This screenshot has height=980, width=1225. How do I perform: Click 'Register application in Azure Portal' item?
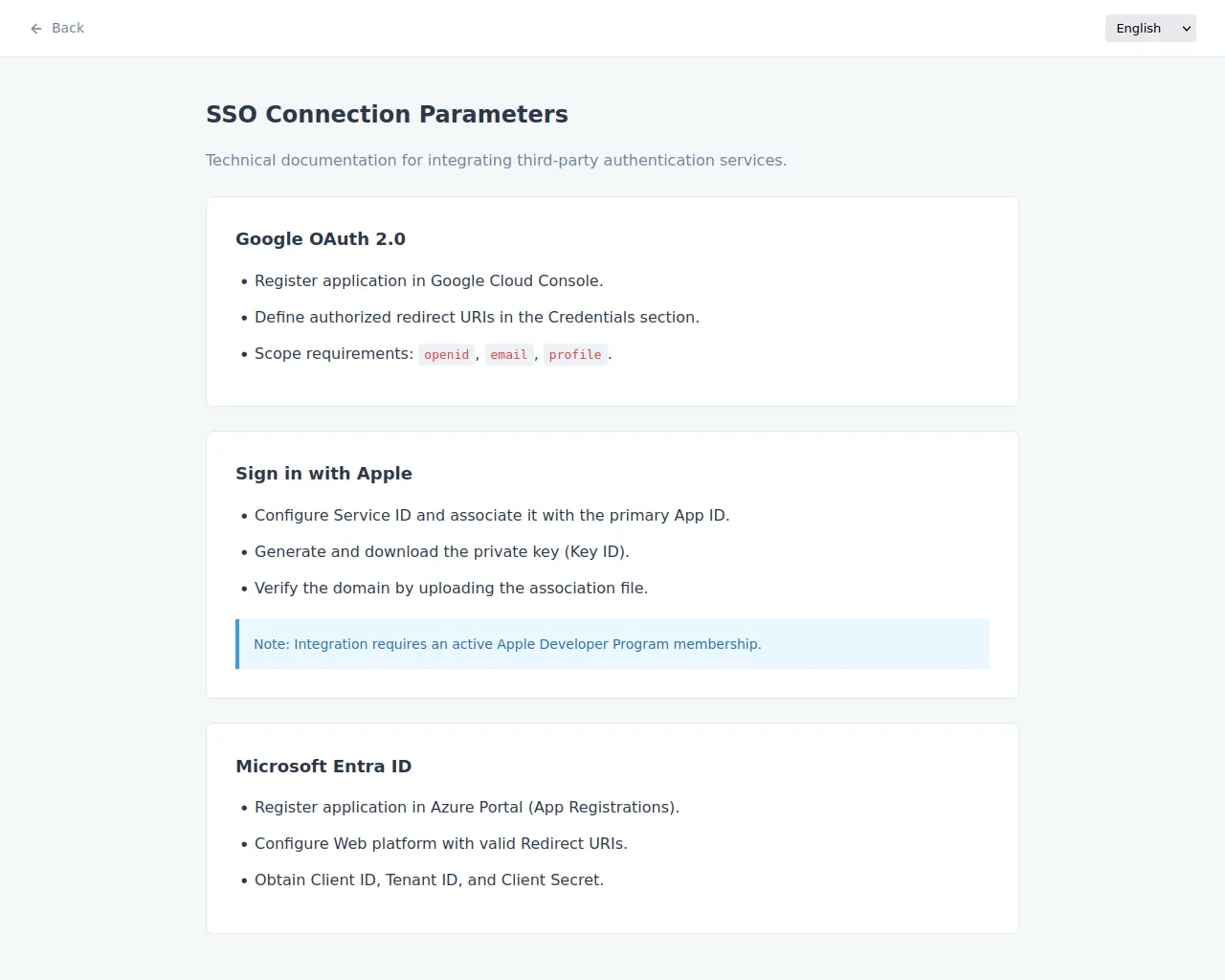pos(467,808)
